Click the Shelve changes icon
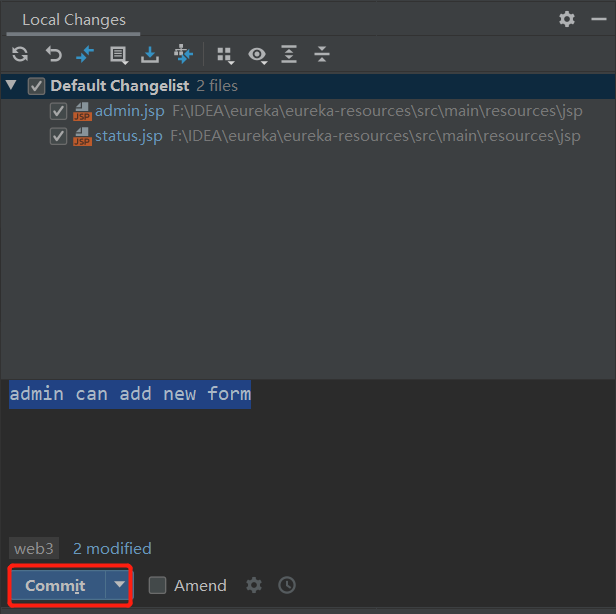 (150, 54)
